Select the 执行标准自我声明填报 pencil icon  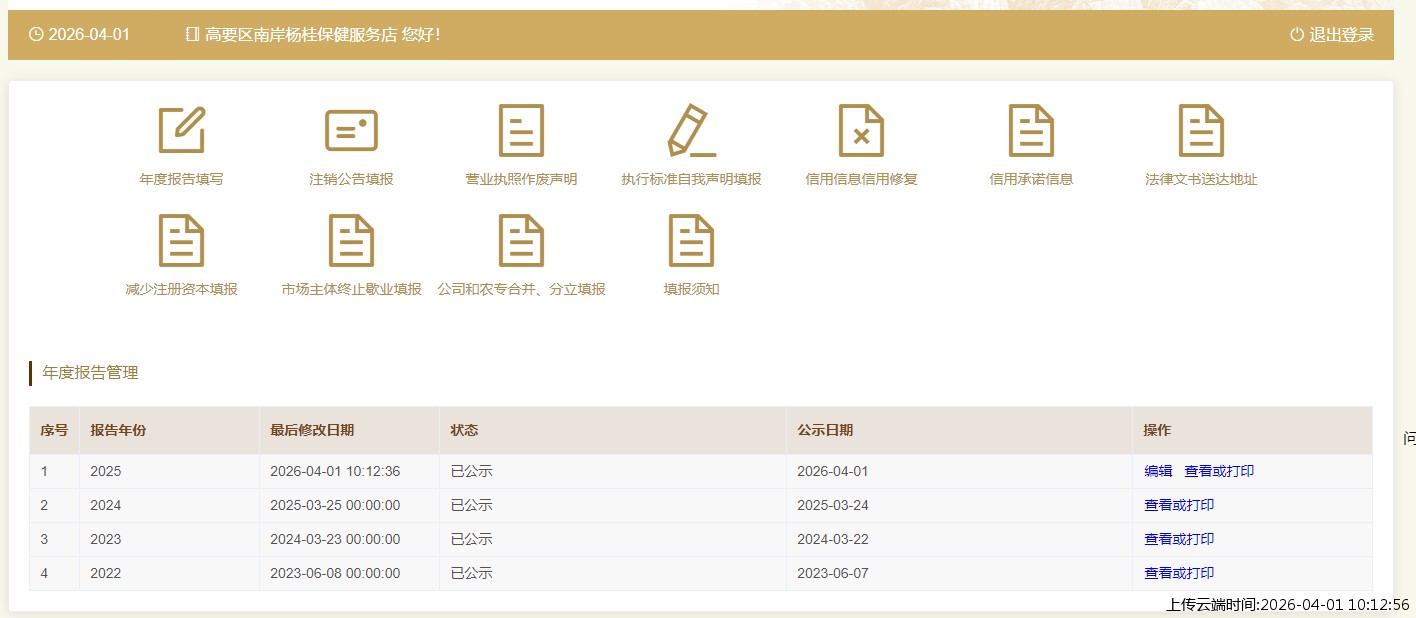coord(691,131)
